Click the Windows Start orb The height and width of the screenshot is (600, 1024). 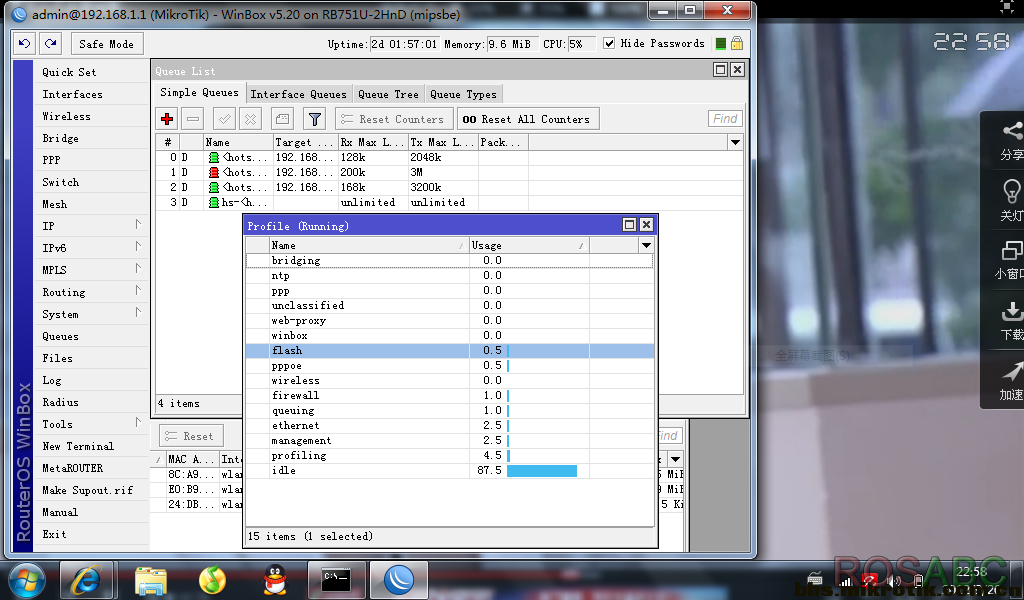[27, 580]
